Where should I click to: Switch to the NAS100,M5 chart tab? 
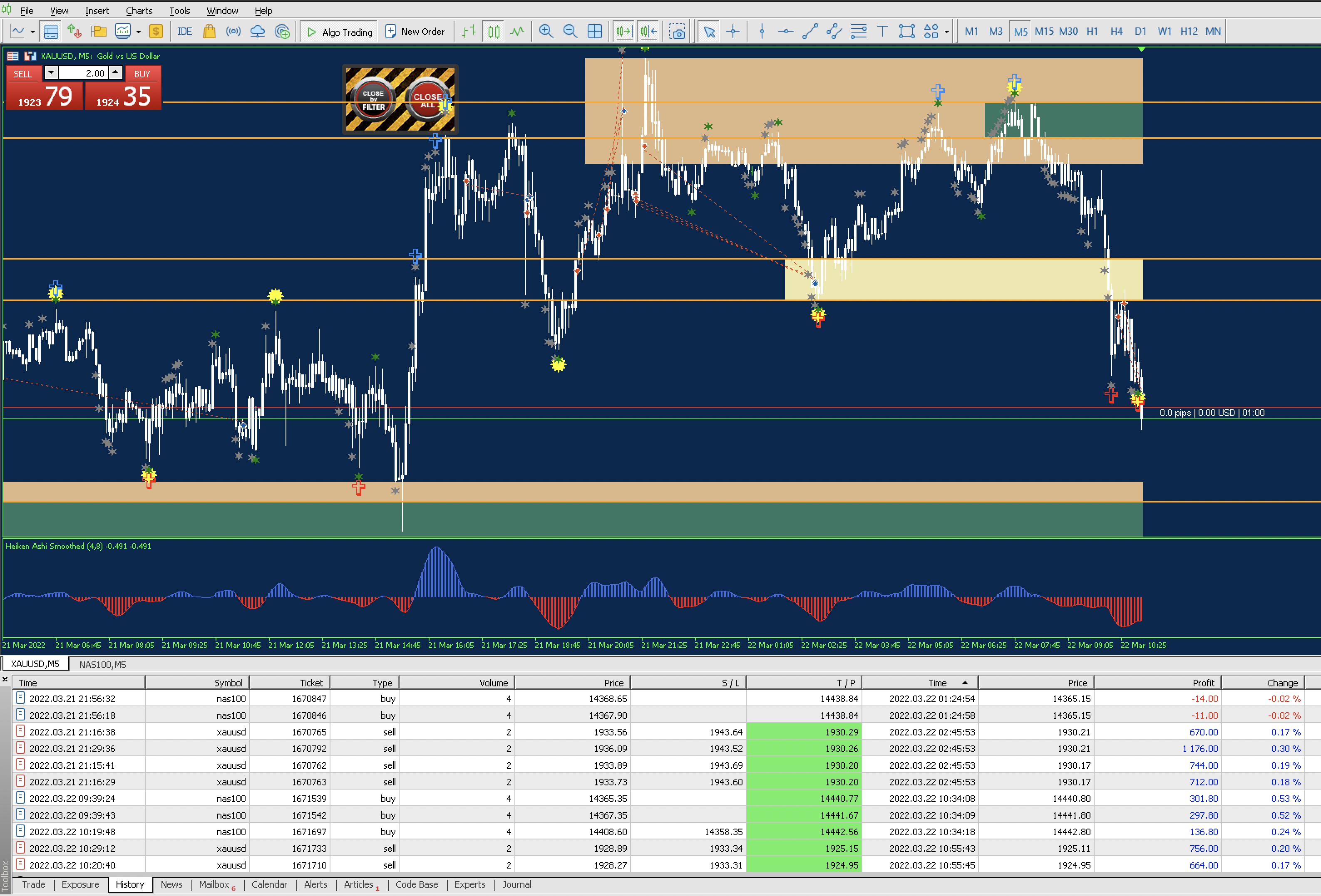(x=102, y=664)
